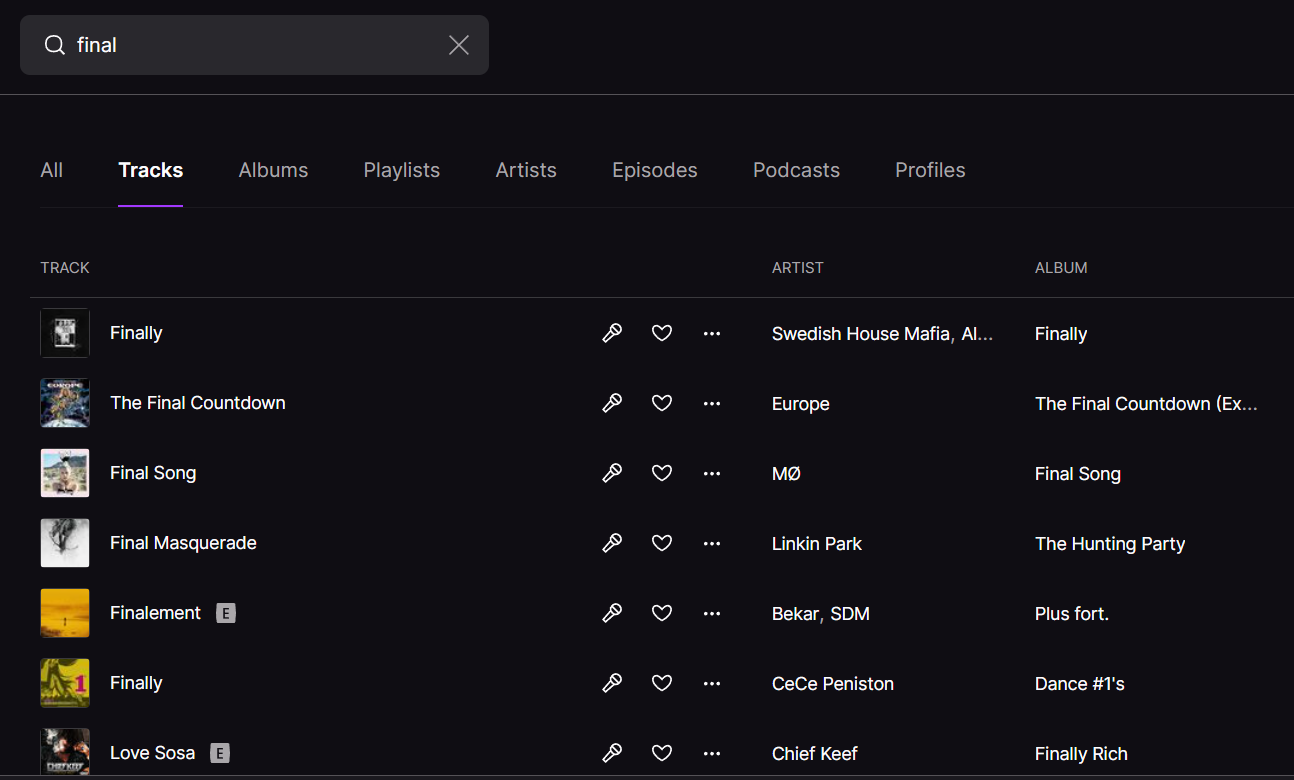The width and height of the screenshot is (1294, 780).
Task: Open more options for Finalement
Action: [712, 613]
